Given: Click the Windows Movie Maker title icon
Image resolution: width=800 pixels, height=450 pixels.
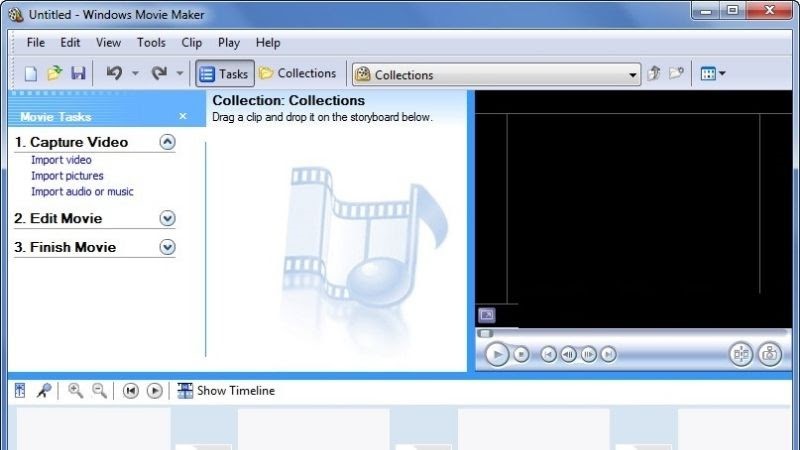Looking at the screenshot, I should tap(16, 14).
